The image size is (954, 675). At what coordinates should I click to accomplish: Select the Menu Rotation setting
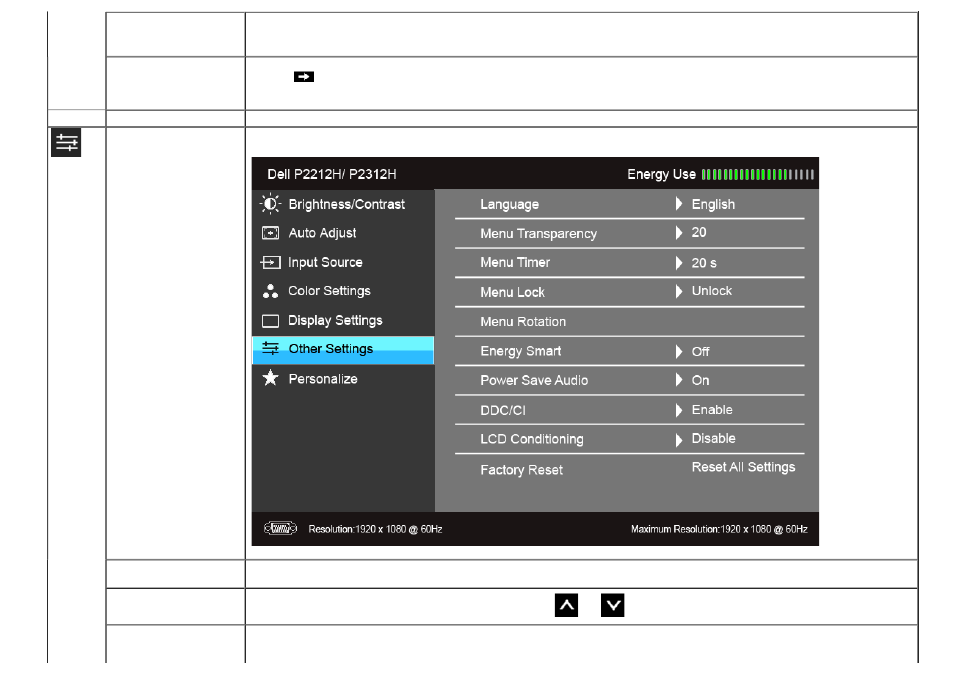pos(630,321)
